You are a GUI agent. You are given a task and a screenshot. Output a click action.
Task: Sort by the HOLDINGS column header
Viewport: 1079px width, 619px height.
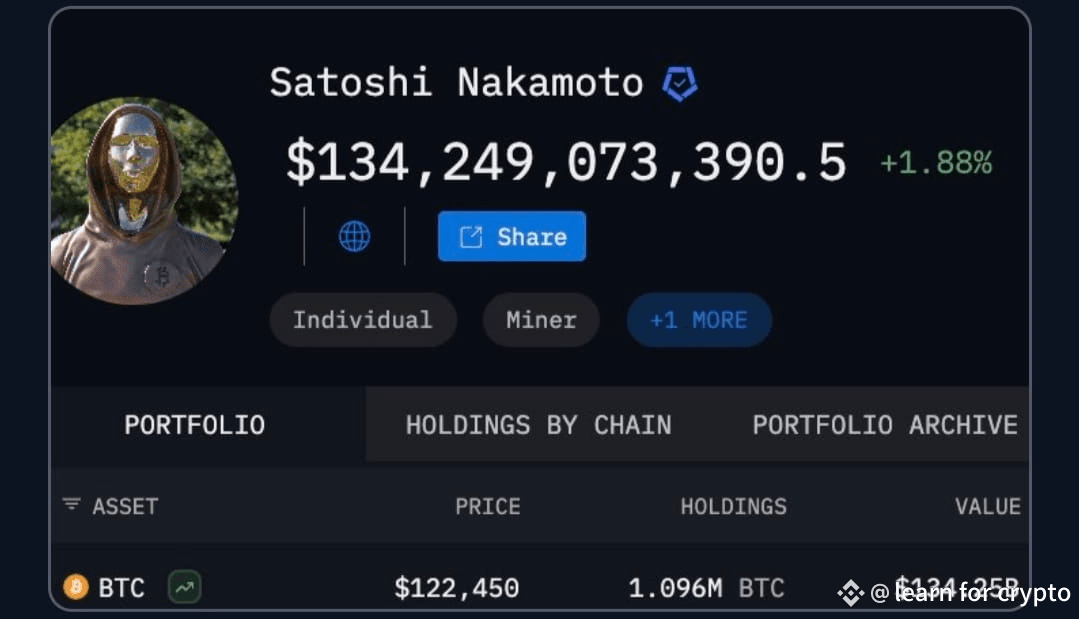pos(733,506)
